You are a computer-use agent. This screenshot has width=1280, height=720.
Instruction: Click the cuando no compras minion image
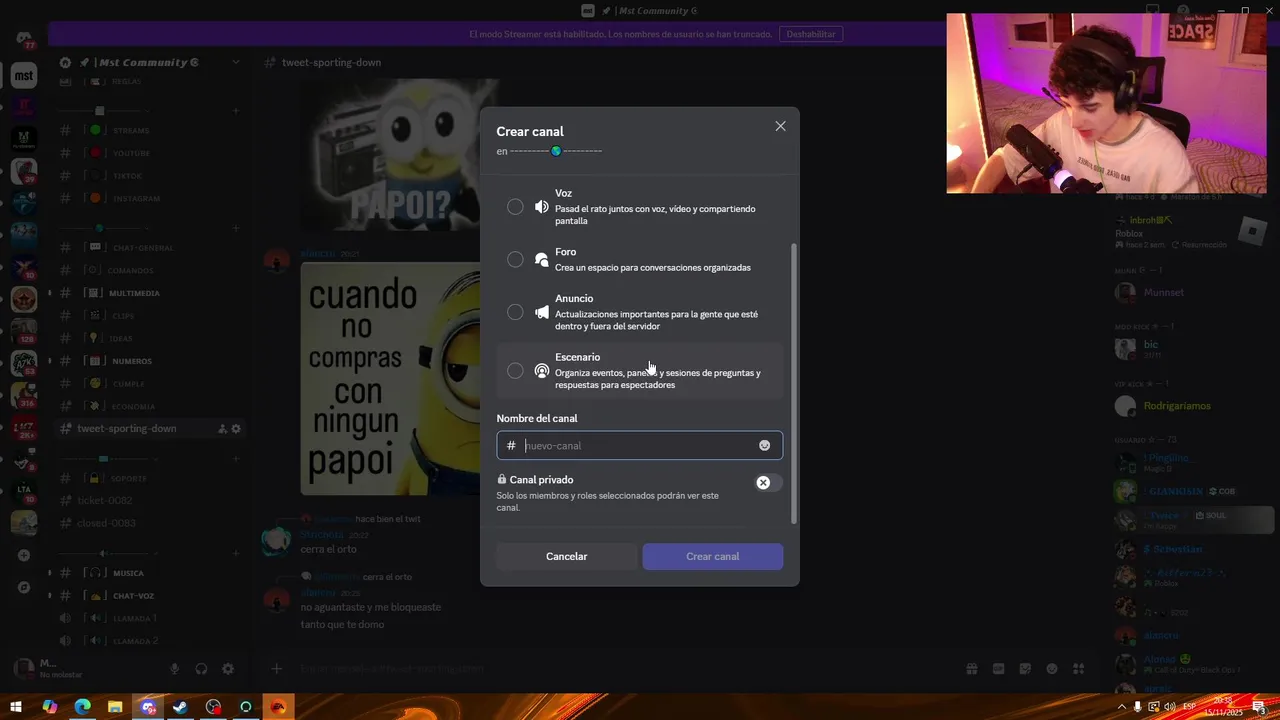pos(390,378)
